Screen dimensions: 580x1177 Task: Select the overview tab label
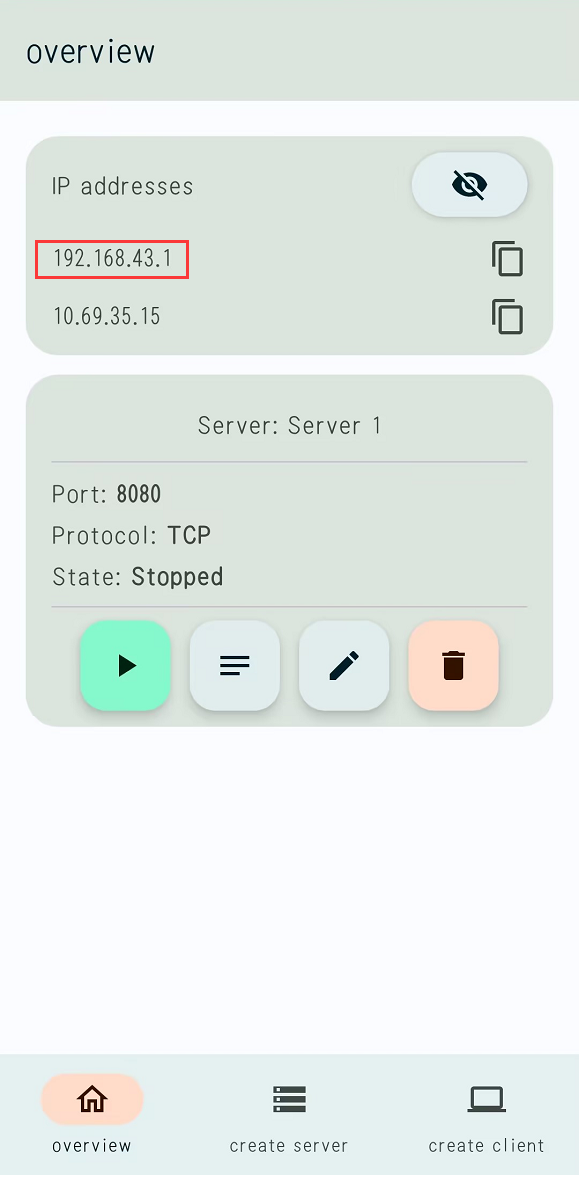click(92, 1146)
